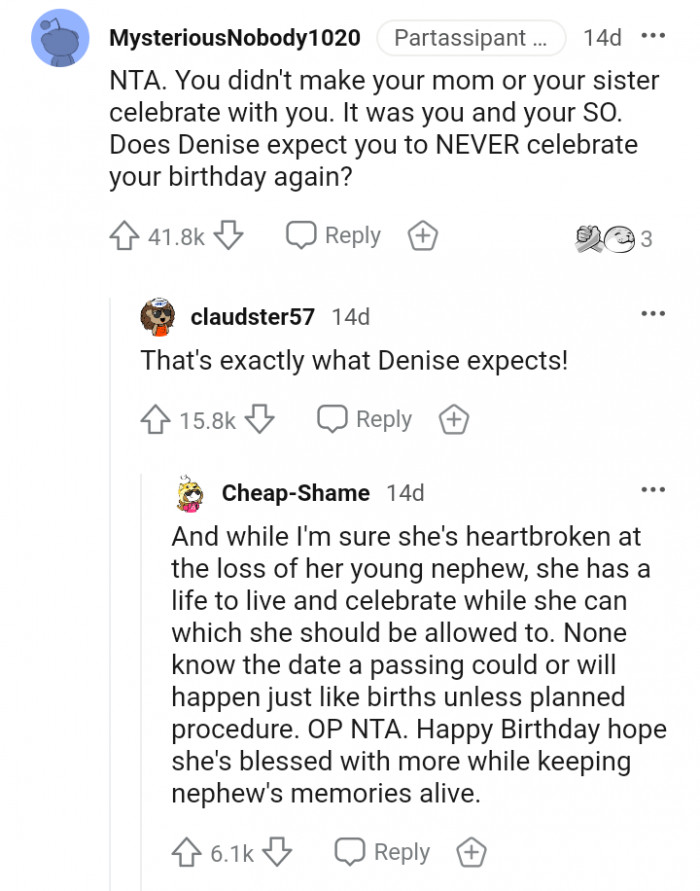This screenshot has height=891, width=700.
Task: Open the award icon on claudster57's reply
Action: click(453, 419)
